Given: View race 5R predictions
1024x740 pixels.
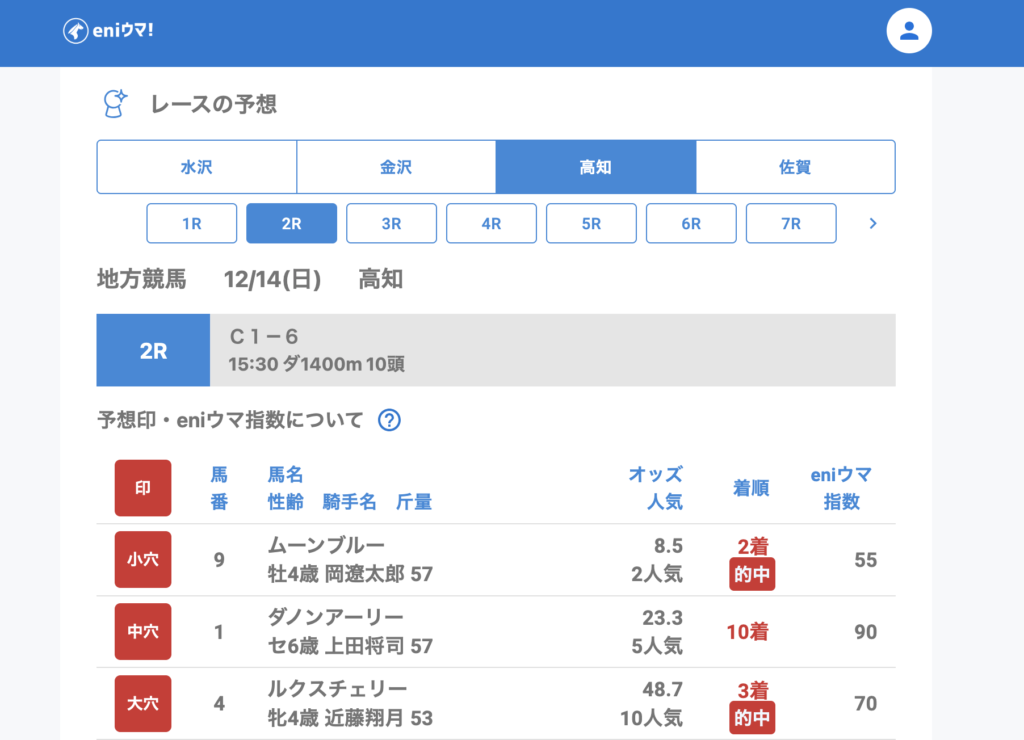Looking at the screenshot, I should coord(591,224).
